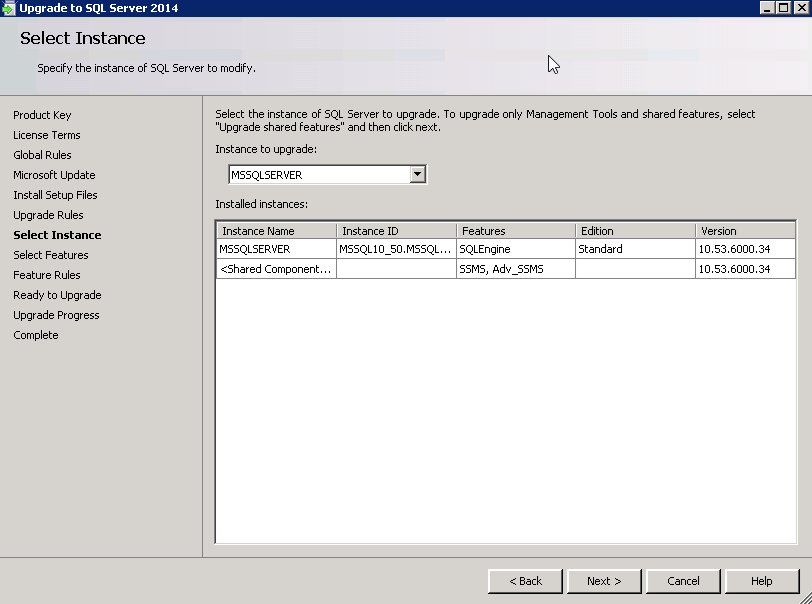The height and width of the screenshot is (604, 812).
Task: Select the Complete step in sidebar
Action: [36, 335]
